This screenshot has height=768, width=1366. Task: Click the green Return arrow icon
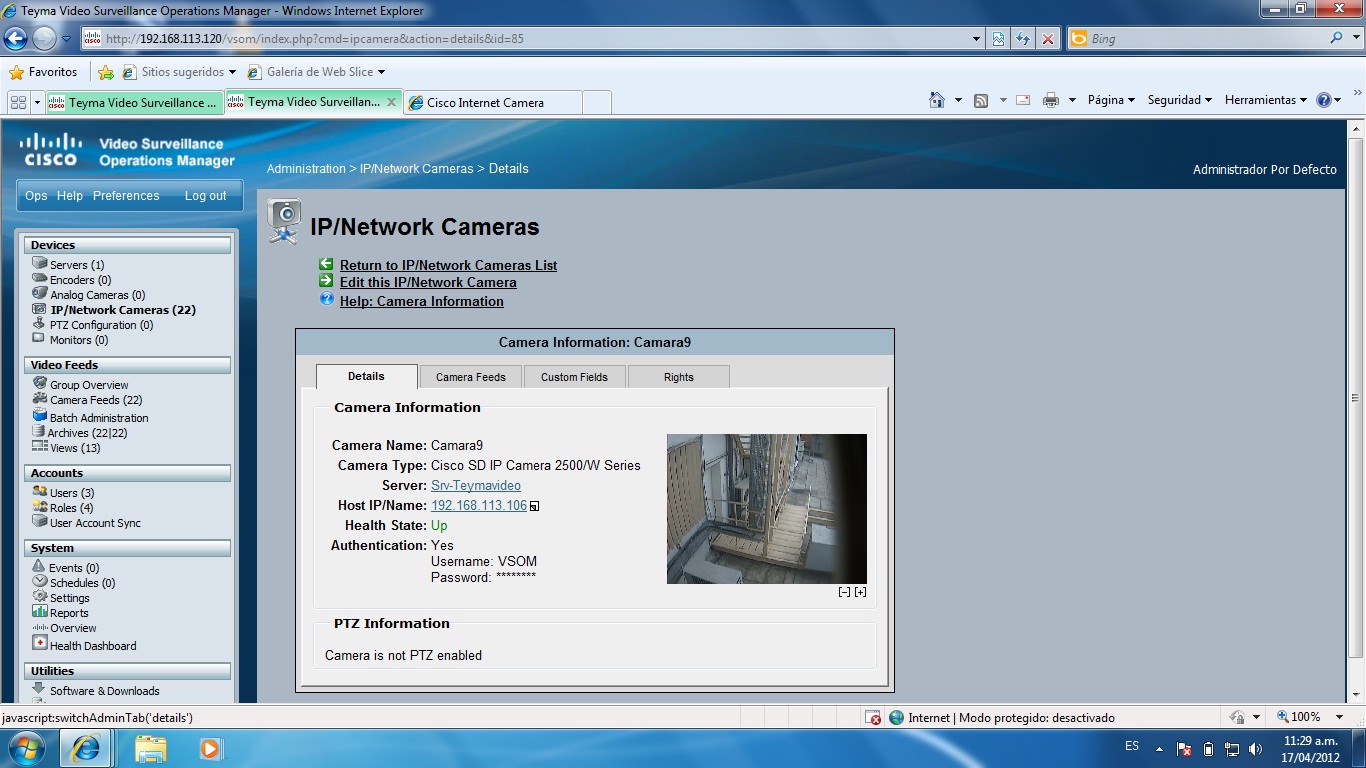pos(326,264)
